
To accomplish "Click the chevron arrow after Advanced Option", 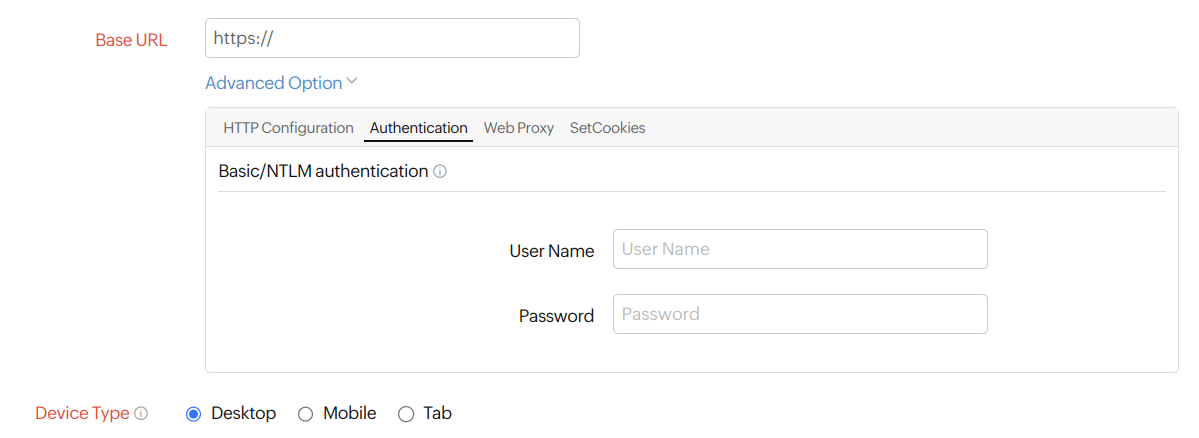I will 352,82.
